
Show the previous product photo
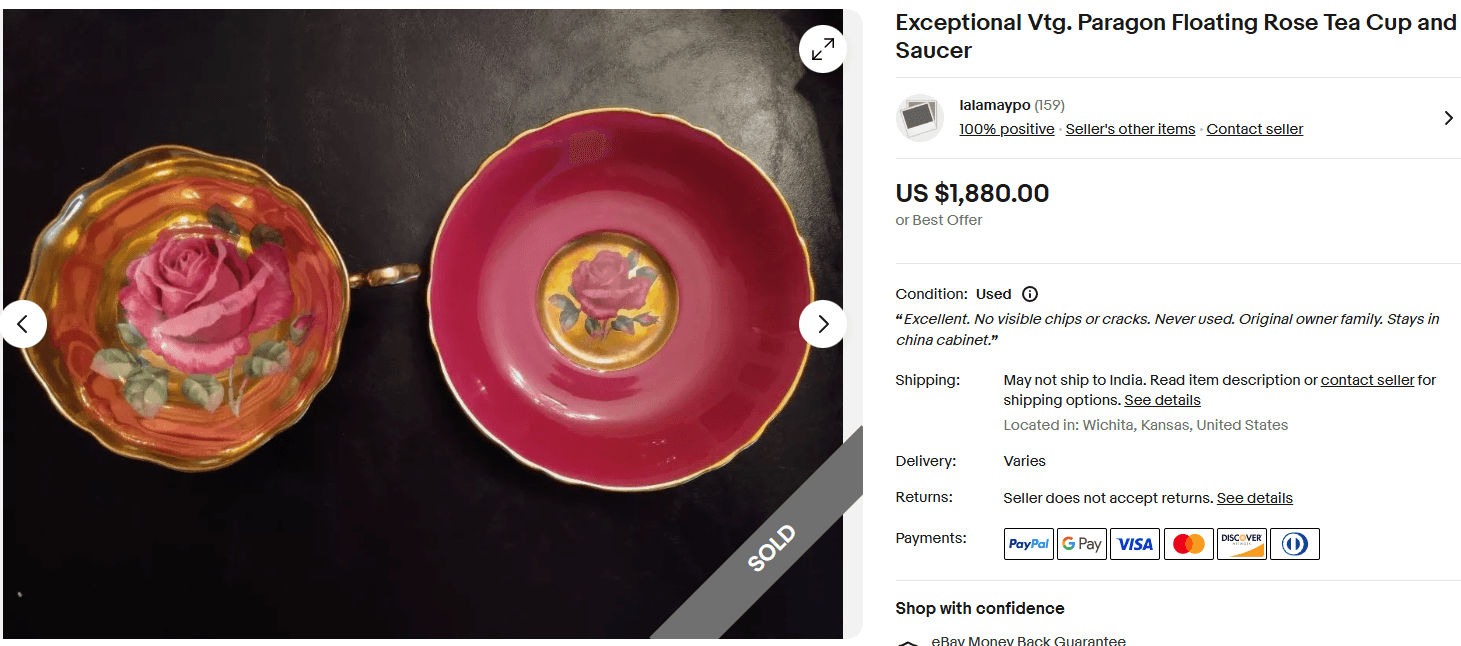pos(24,323)
